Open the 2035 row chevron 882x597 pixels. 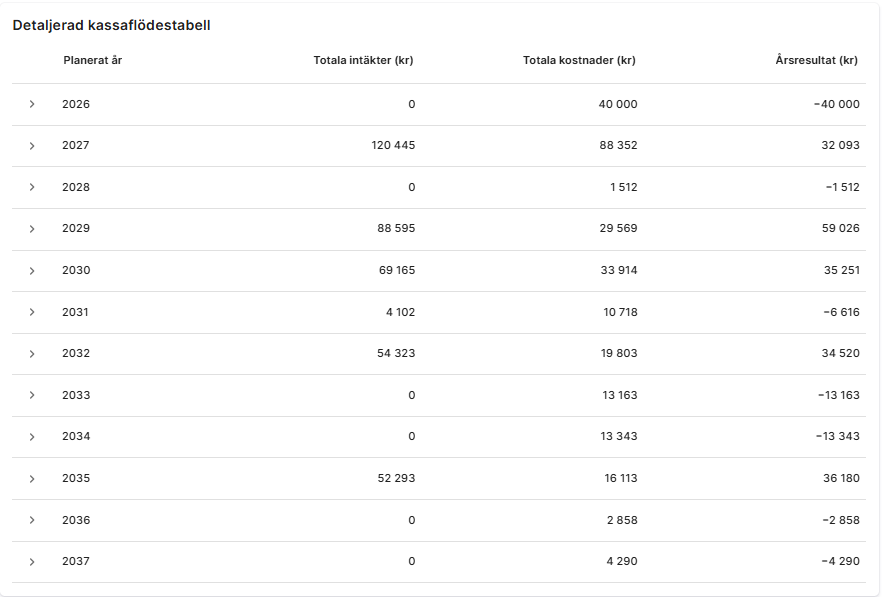click(x=32, y=478)
